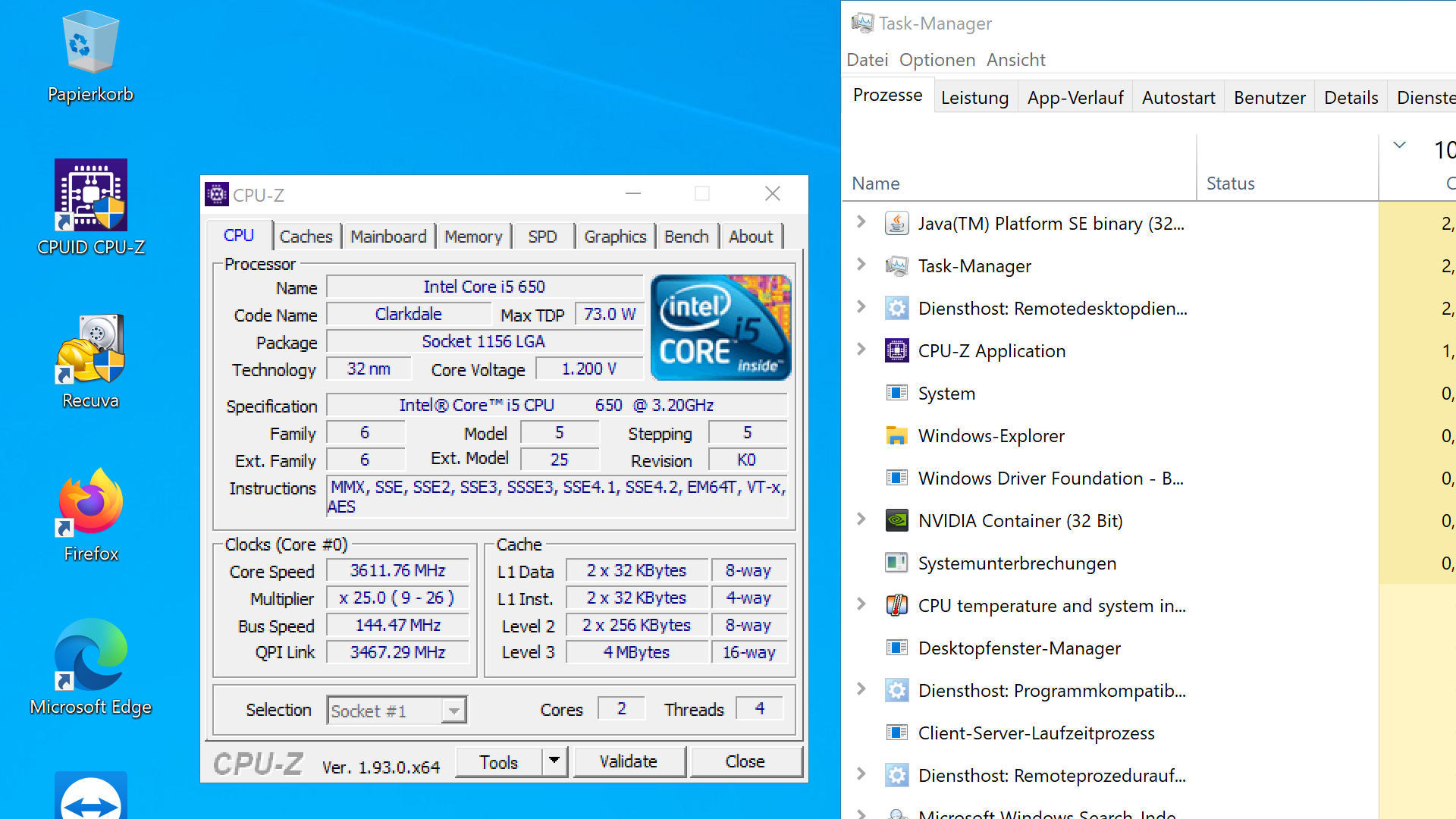Select the Windows-Explorer folder icon

[897, 436]
